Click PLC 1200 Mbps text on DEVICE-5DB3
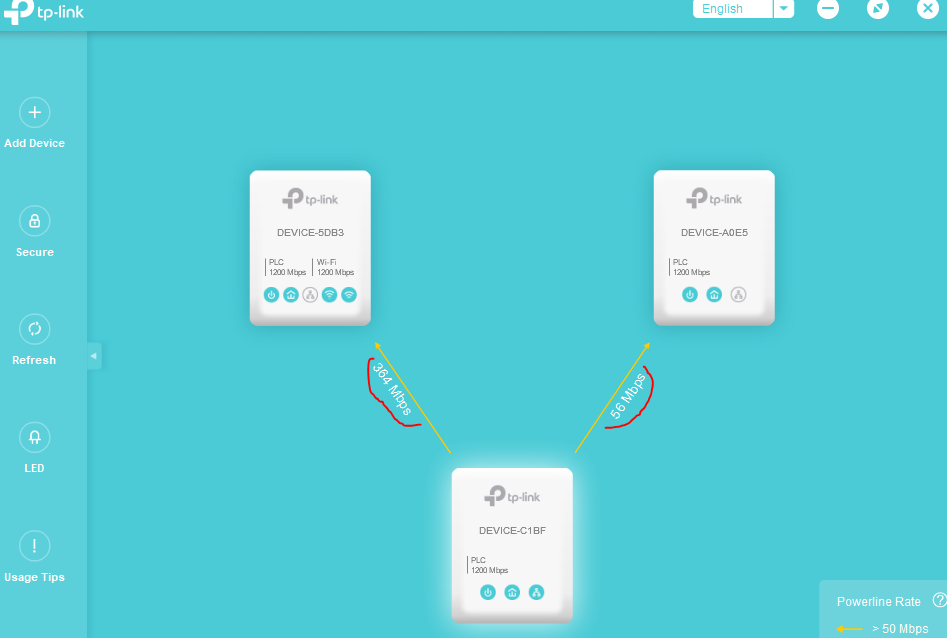Viewport: 947px width, 638px height. 287,267
